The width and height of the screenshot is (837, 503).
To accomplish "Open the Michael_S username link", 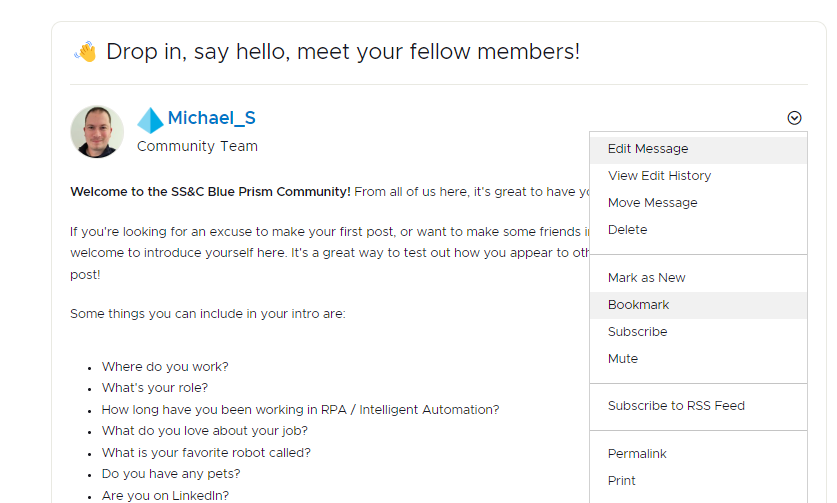I will [x=211, y=118].
